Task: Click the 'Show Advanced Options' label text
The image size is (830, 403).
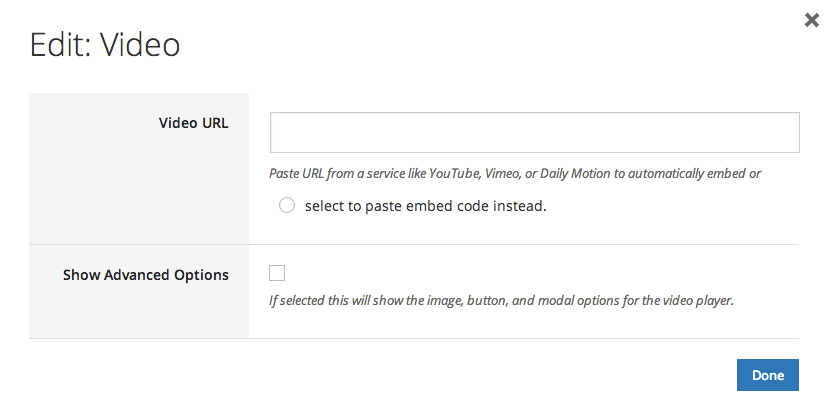Action: 145,274
